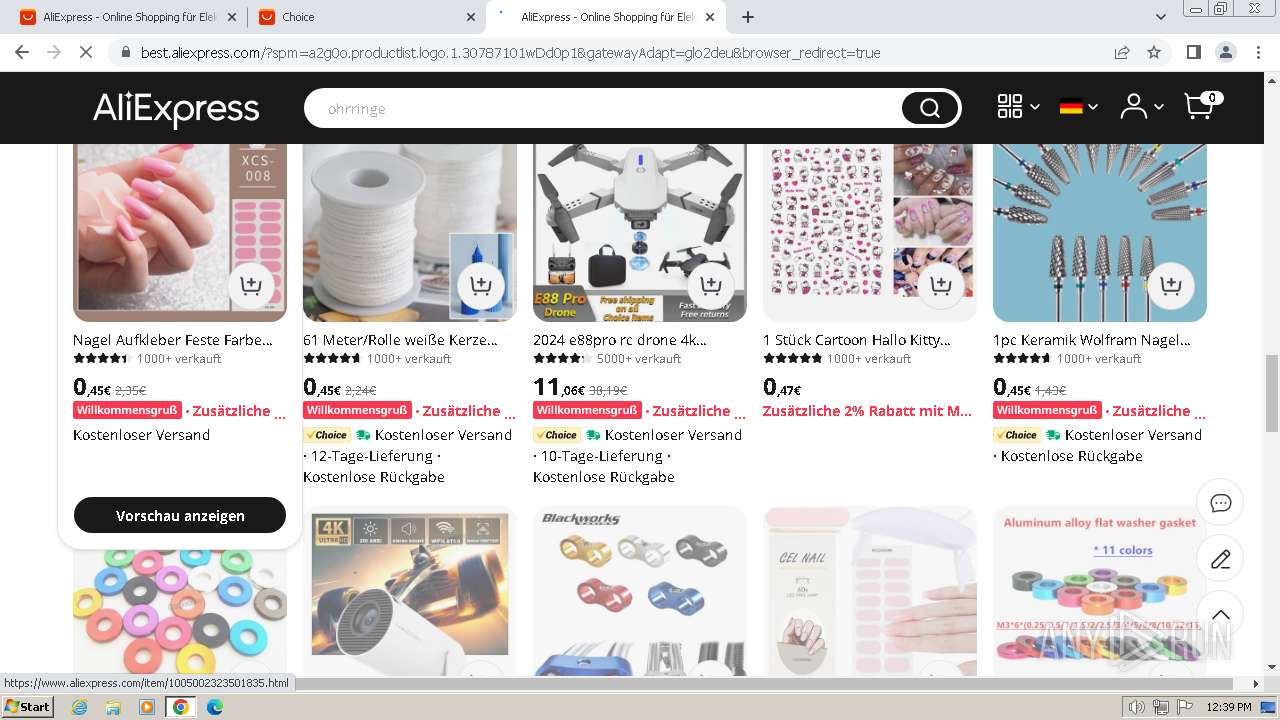Click the back-to-top arrow icon
Screen dimensions: 1280x720
coord(1220,615)
